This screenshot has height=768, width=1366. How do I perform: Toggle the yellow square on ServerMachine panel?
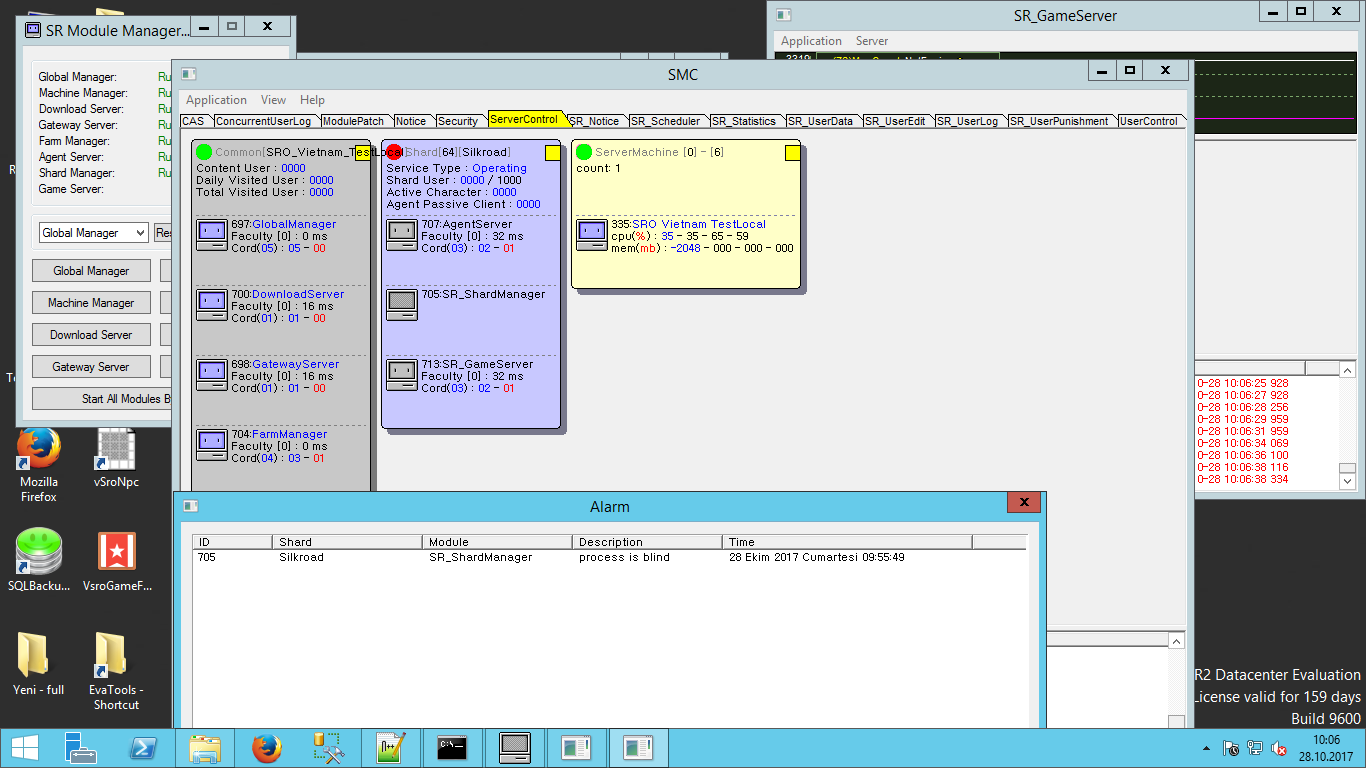[x=792, y=153]
